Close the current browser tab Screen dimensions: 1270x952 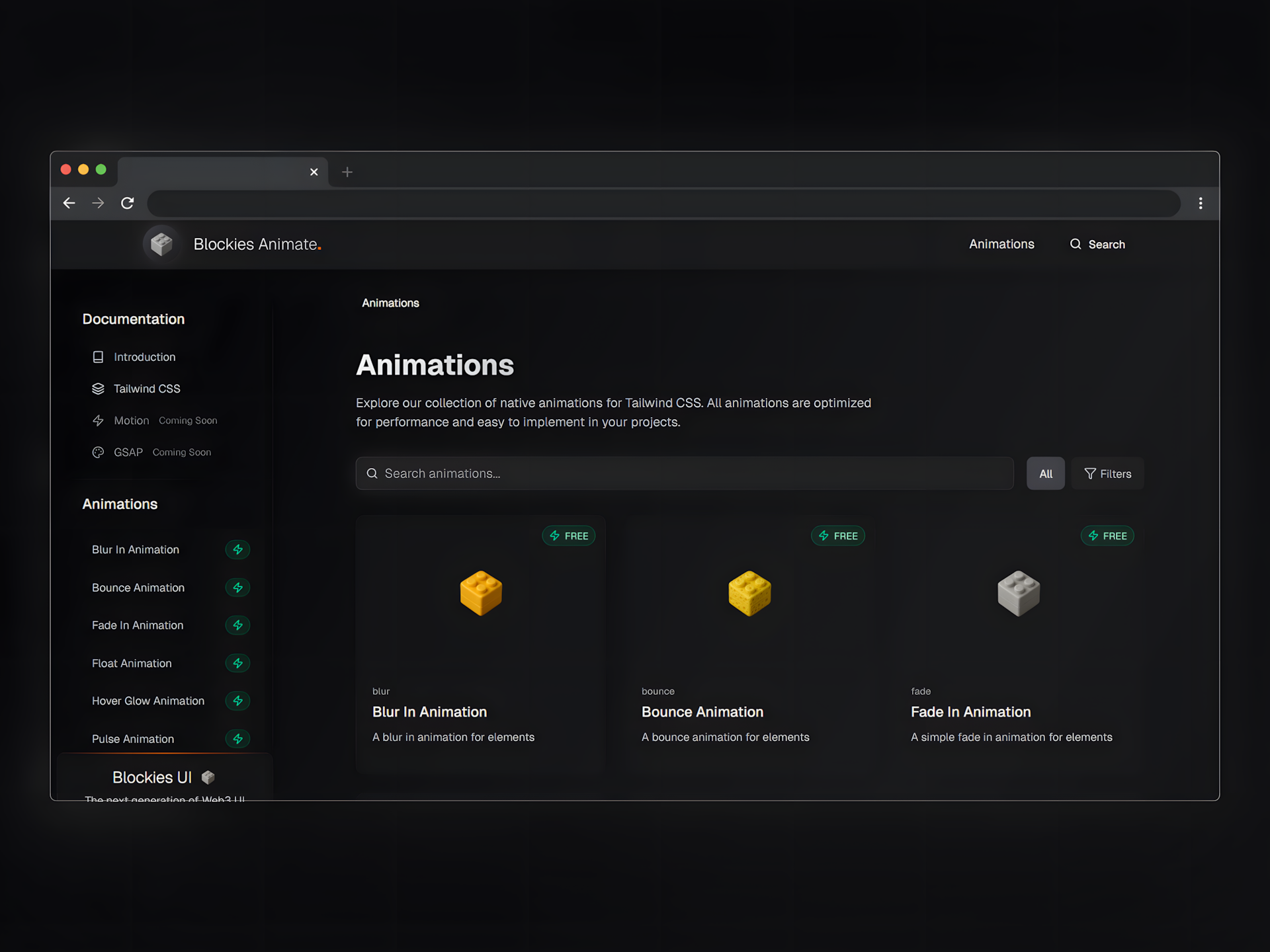tap(314, 172)
